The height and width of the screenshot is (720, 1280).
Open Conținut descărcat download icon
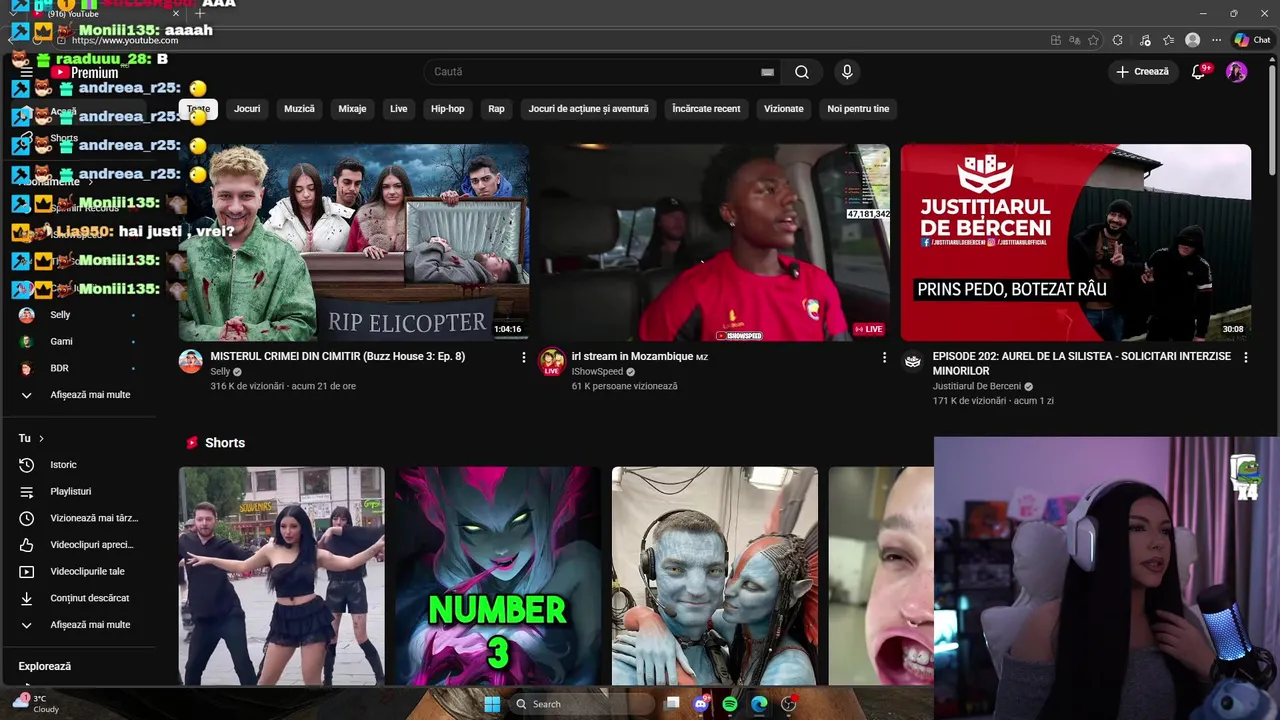[27, 598]
